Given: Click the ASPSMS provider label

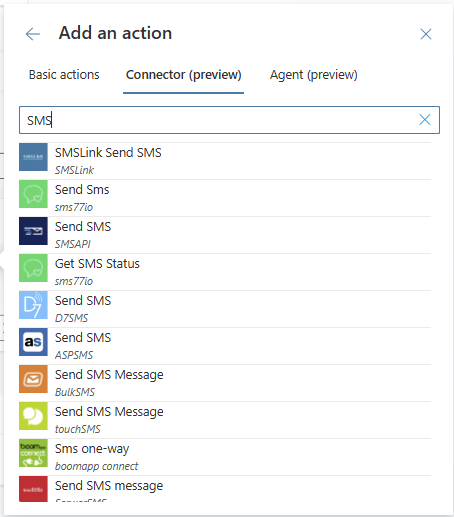Looking at the screenshot, I should (74, 355).
